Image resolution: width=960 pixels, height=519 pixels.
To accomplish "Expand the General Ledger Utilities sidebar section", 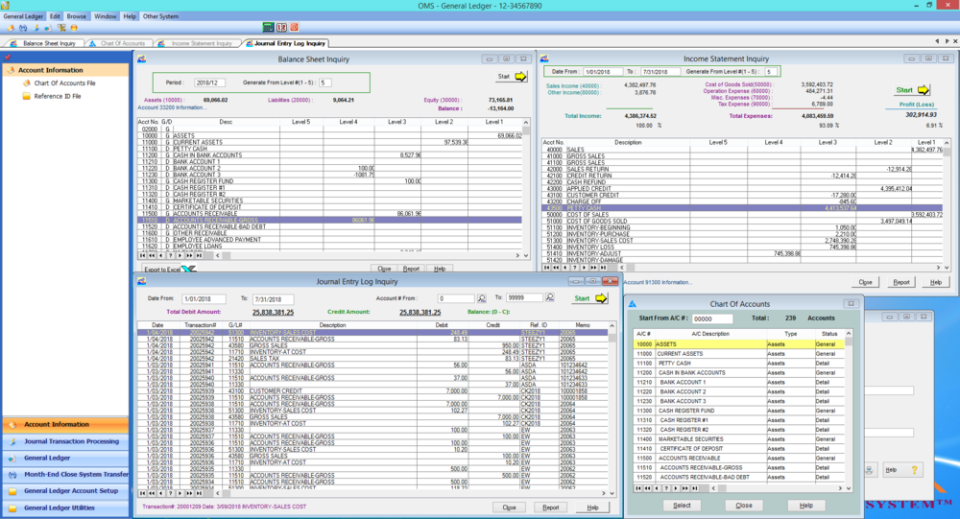I will click(66, 508).
